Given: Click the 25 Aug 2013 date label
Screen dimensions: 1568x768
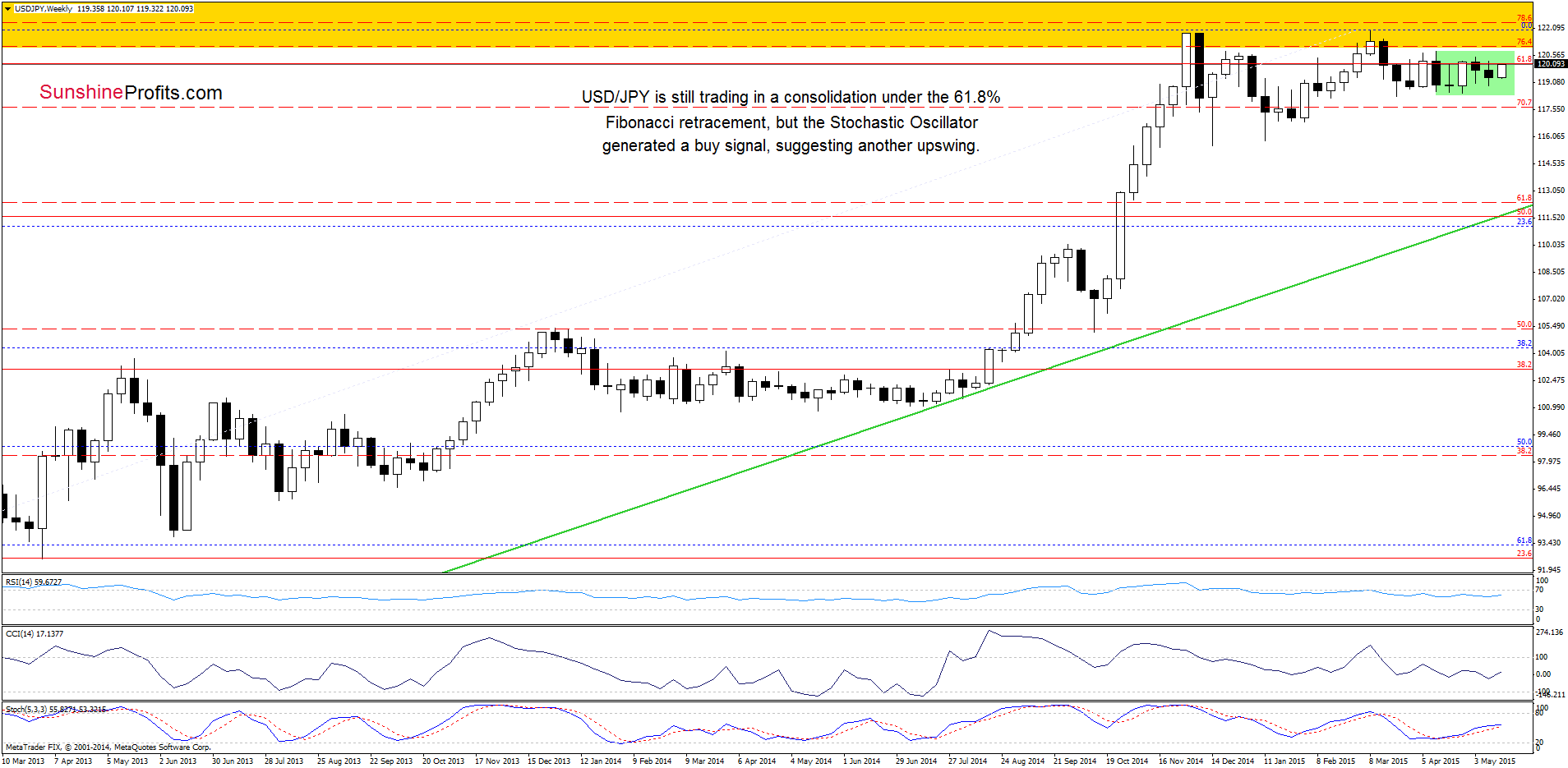Looking at the screenshot, I should (339, 761).
